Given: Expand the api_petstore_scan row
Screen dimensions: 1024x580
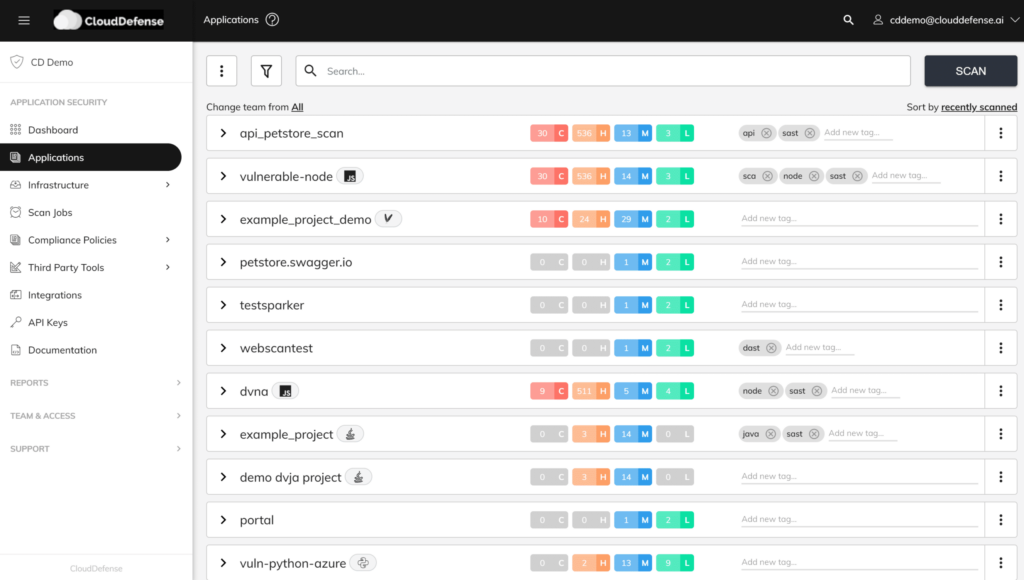Looking at the screenshot, I should [x=223, y=133].
